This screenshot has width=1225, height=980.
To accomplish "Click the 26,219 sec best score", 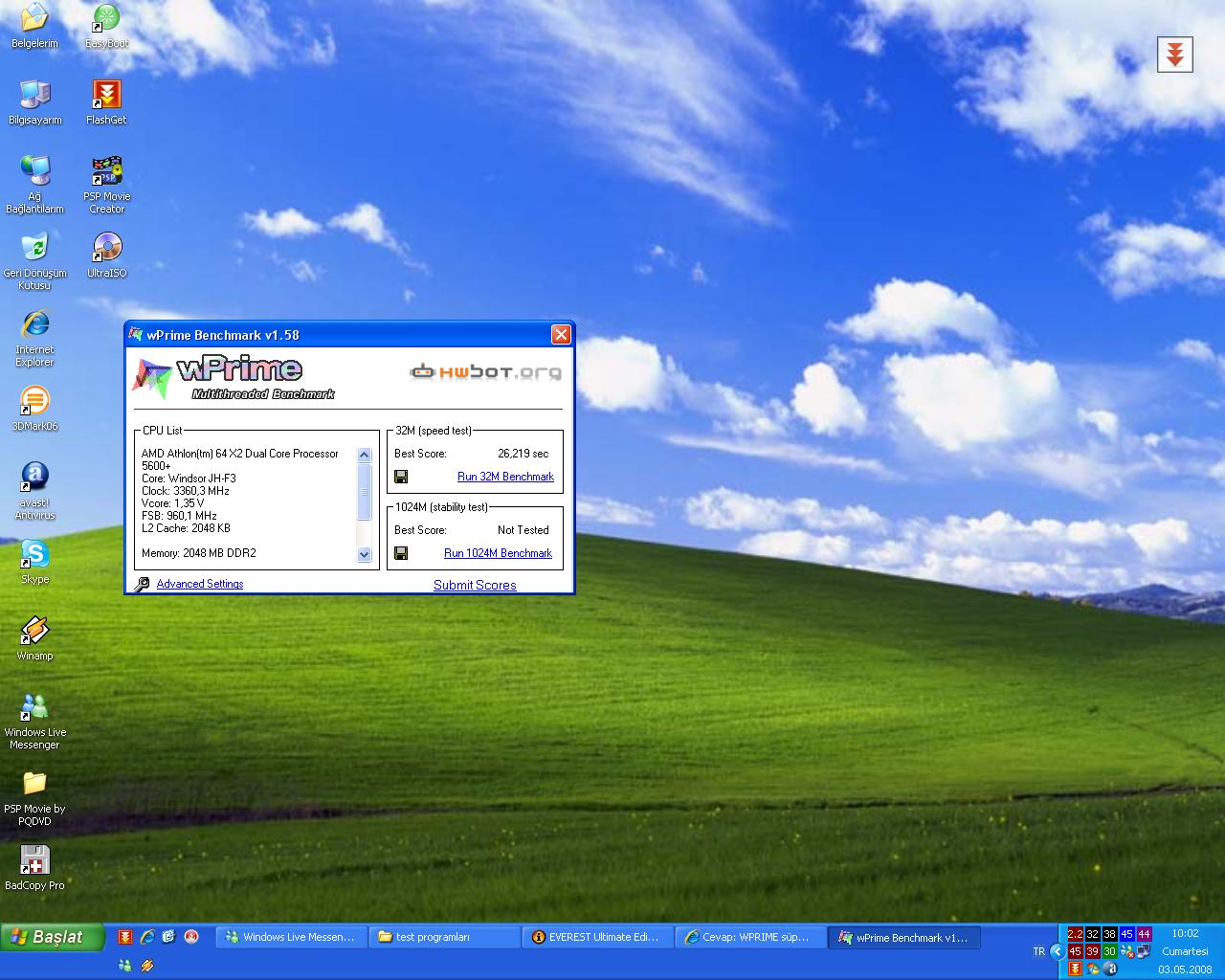I will [x=523, y=454].
